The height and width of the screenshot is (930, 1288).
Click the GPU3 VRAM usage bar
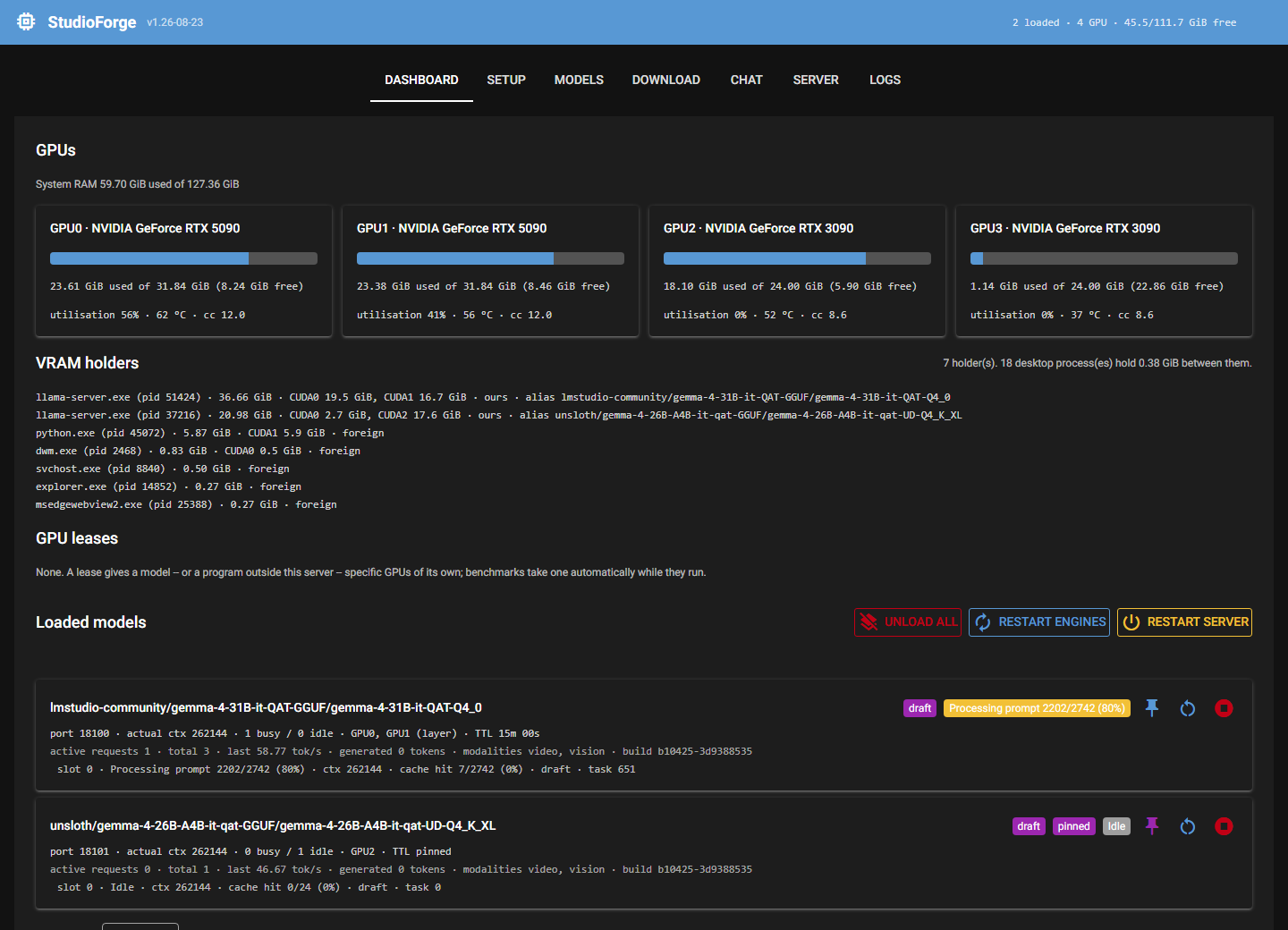pyautogui.click(x=1104, y=258)
